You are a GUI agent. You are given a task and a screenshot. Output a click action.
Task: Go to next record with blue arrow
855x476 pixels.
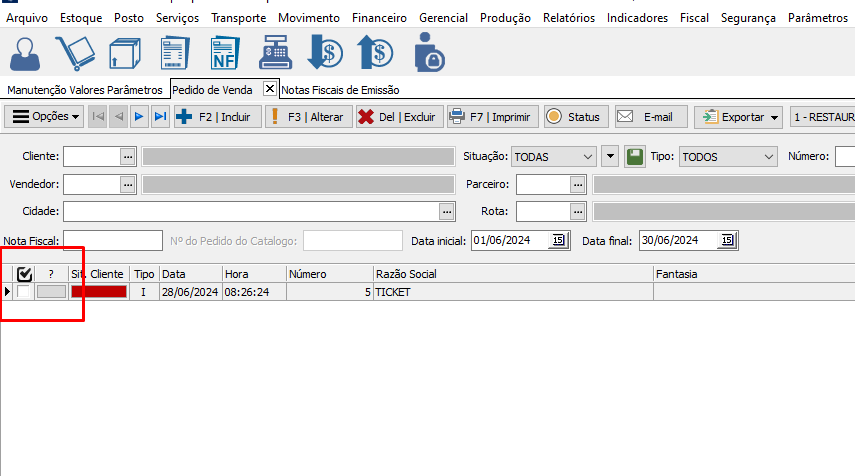tap(139, 117)
